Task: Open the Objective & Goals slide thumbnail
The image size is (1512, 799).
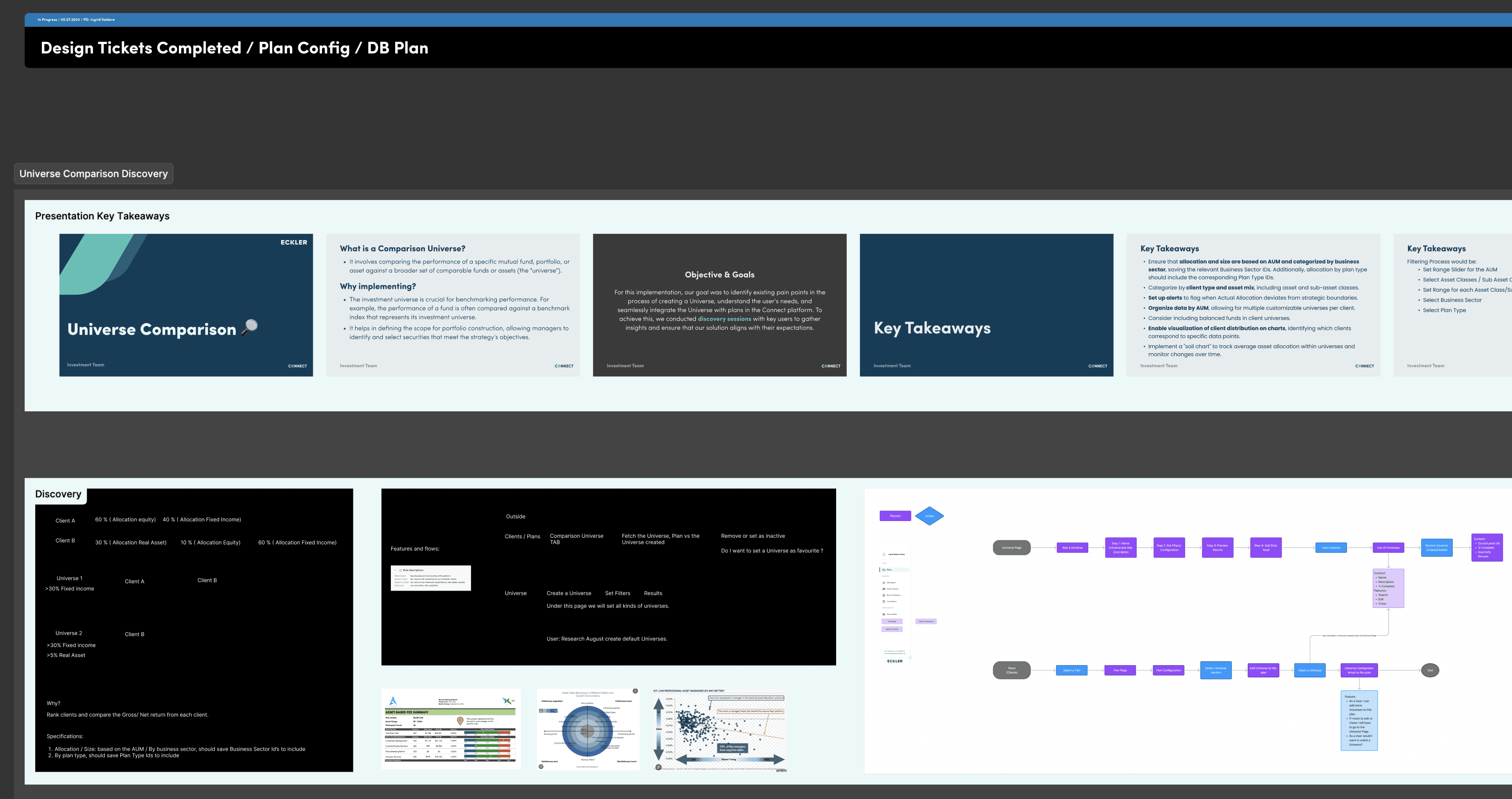Action: click(719, 305)
